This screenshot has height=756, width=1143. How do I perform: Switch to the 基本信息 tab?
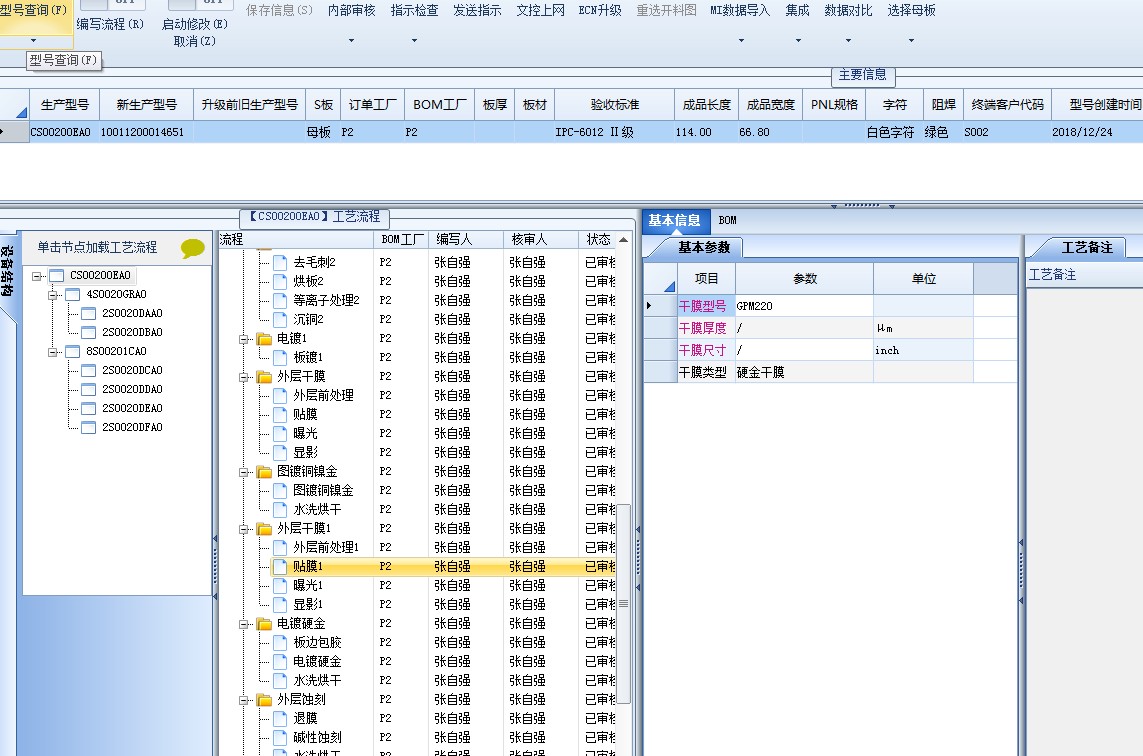(674, 220)
